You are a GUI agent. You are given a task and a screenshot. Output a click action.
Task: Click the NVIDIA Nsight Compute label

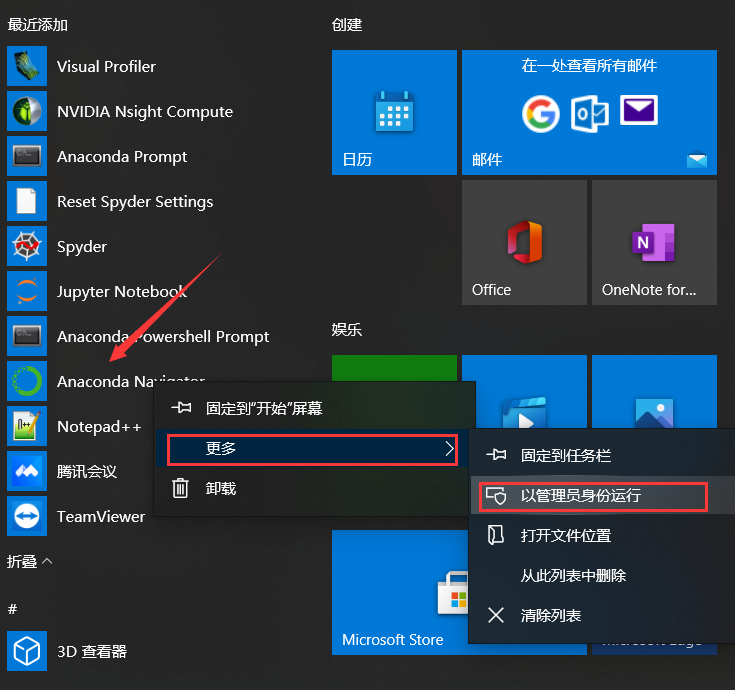click(x=145, y=112)
